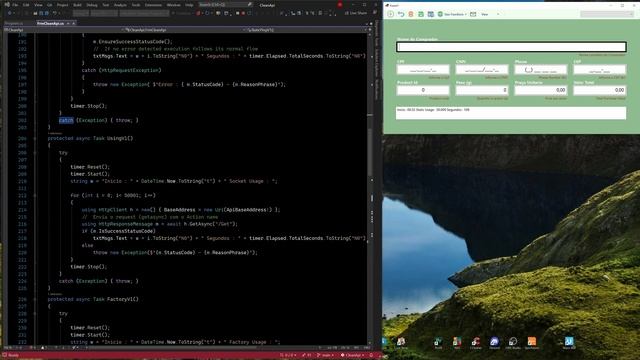
Task: Open the File menu in Visual Studio
Action: [16, 5]
